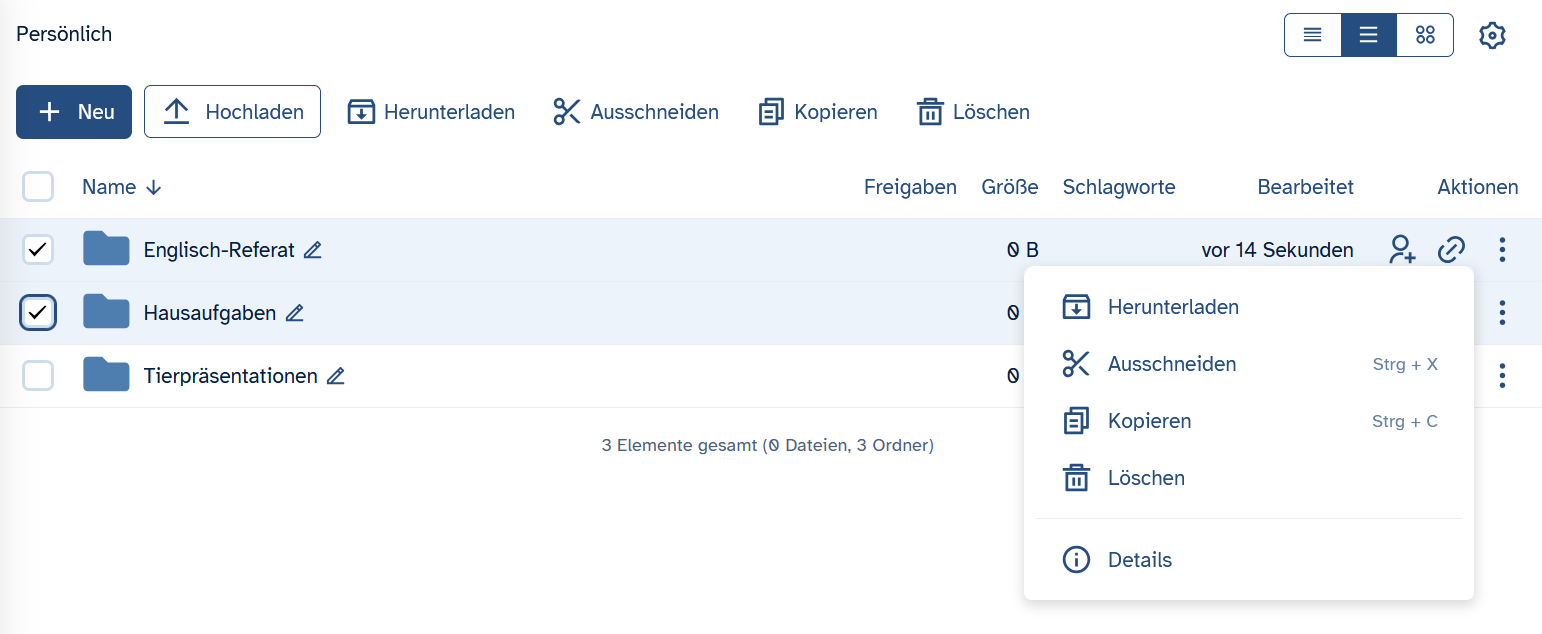Click edit pencil beside Tierpräsentationen

(336, 376)
